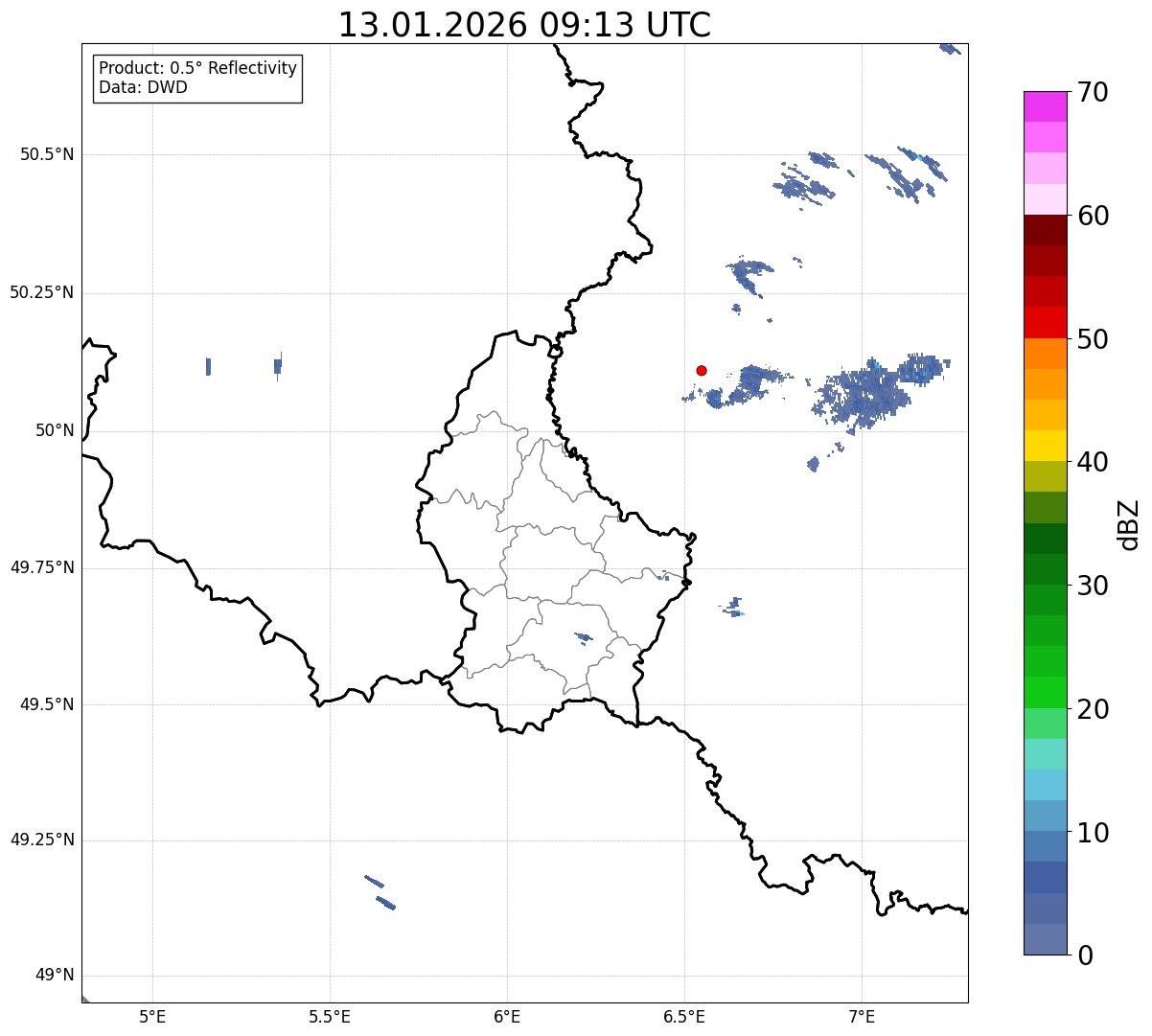Screen dimensions: 1152x1036
Task: Click the red location marker dot
Action: click(x=702, y=370)
